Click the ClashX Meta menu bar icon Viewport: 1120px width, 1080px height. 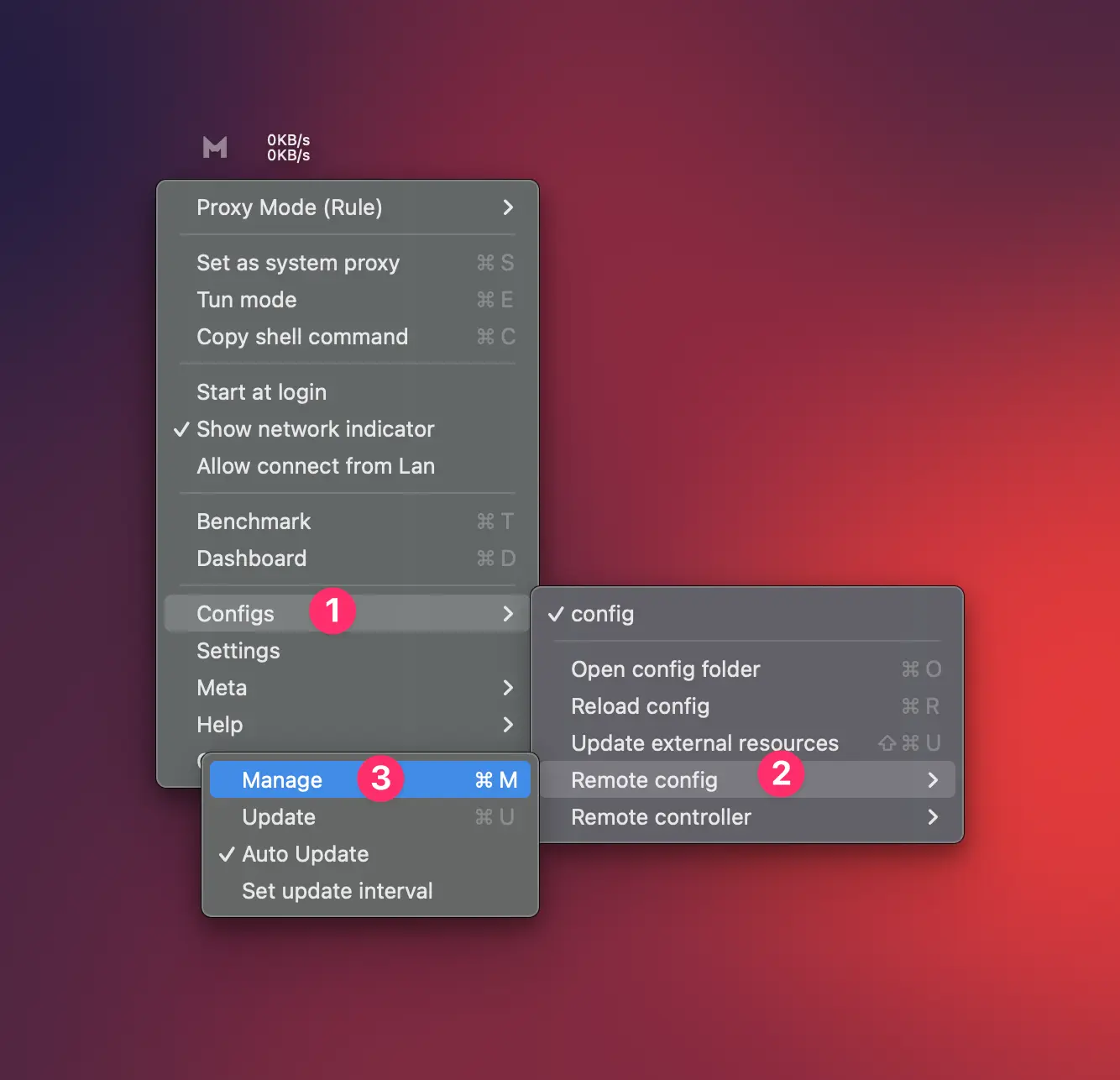coord(215,148)
